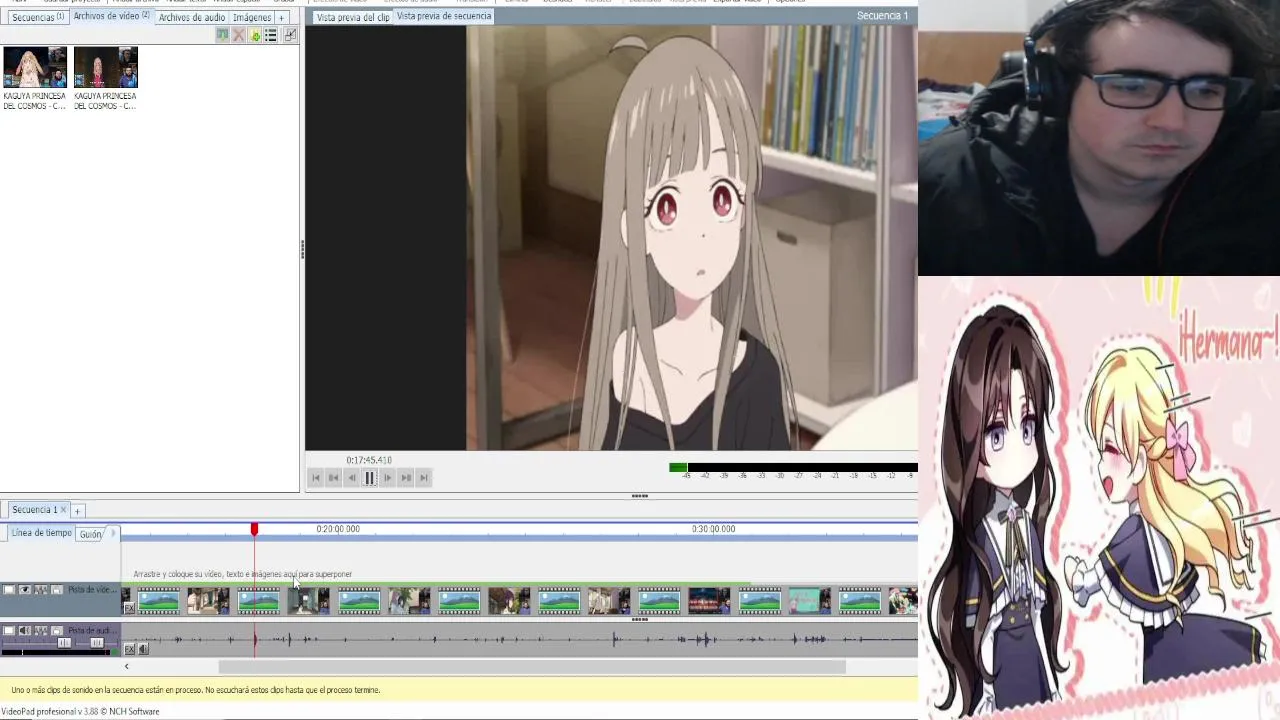
Task: Adjust audio track pan slider
Action: [97, 643]
